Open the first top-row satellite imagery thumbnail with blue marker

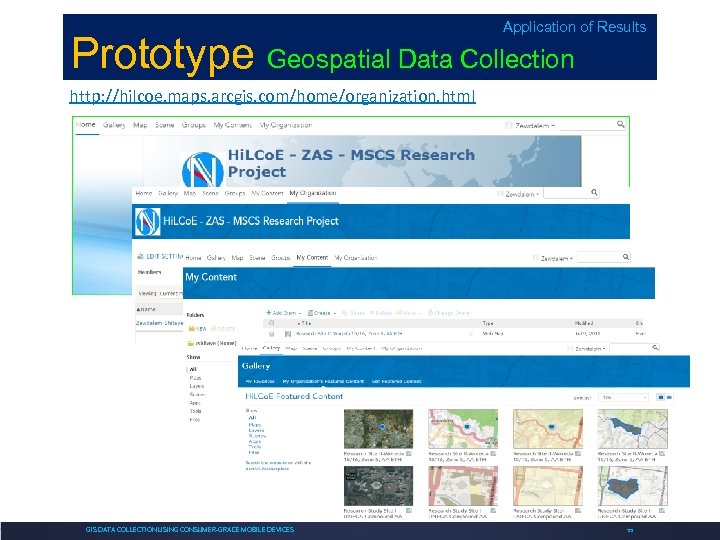378,429
